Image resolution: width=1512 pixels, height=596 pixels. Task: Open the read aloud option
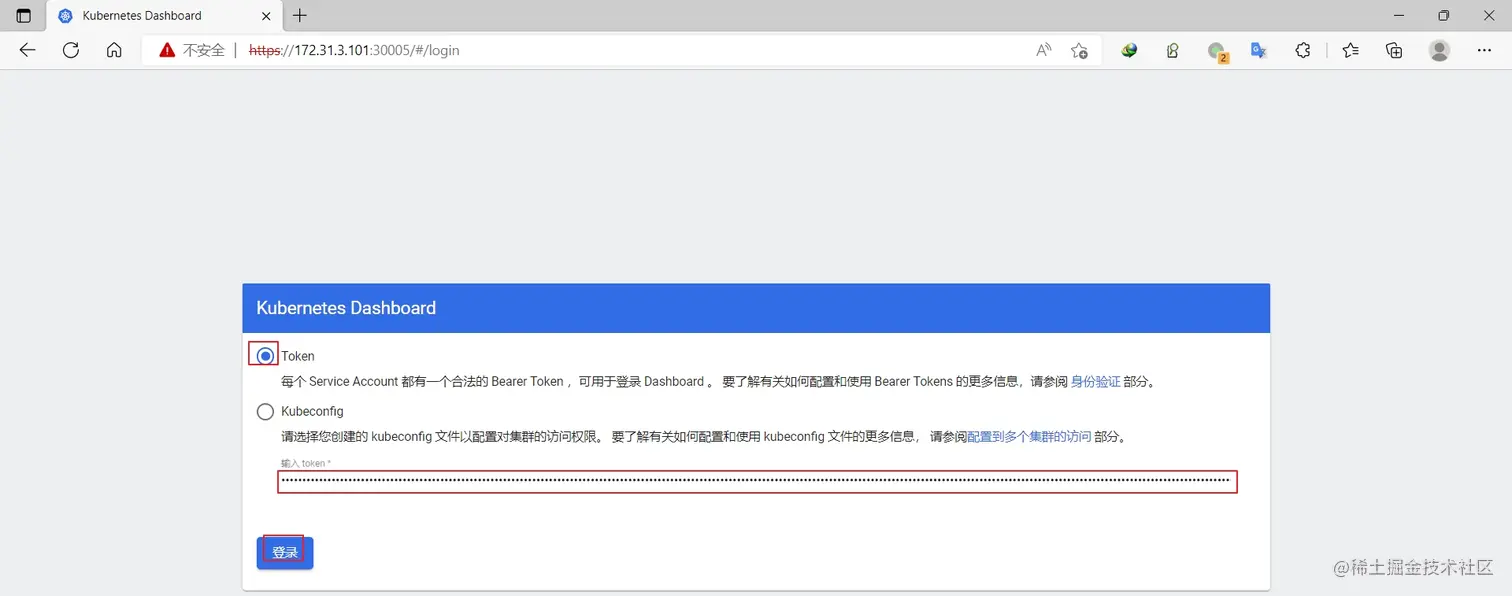pos(1043,50)
